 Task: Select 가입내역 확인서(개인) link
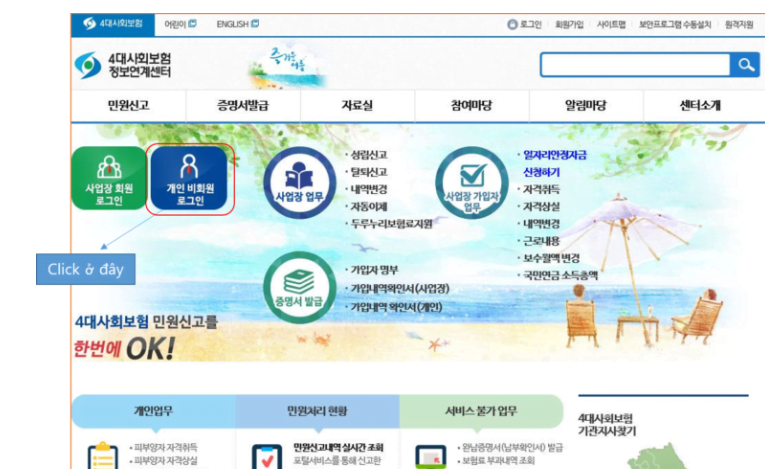pos(396,307)
